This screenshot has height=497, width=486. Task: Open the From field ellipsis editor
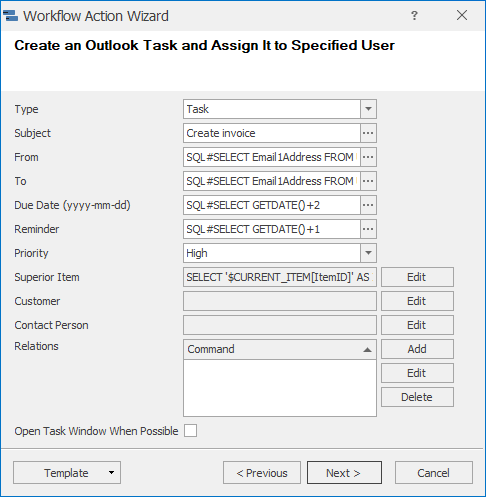pos(368,157)
